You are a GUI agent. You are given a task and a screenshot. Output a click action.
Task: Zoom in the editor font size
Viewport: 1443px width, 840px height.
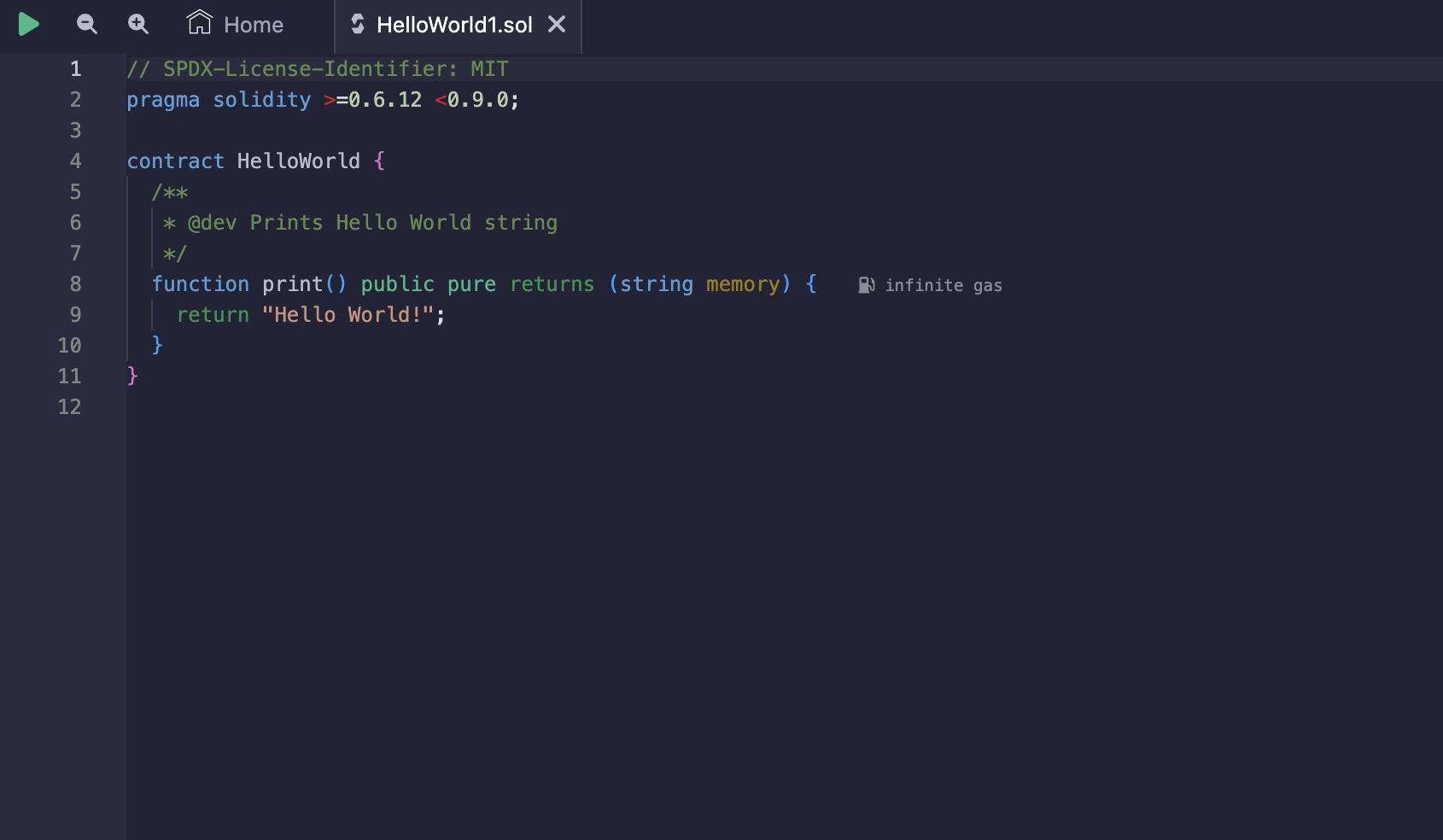pyautogui.click(x=137, y=24)
